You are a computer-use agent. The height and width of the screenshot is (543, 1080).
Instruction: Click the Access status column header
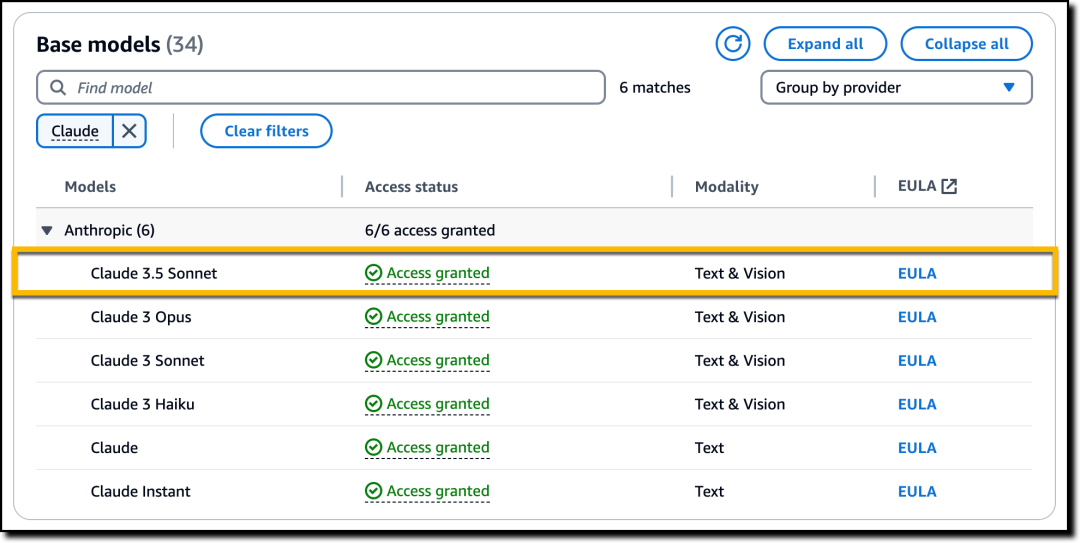tap(411, 187)
